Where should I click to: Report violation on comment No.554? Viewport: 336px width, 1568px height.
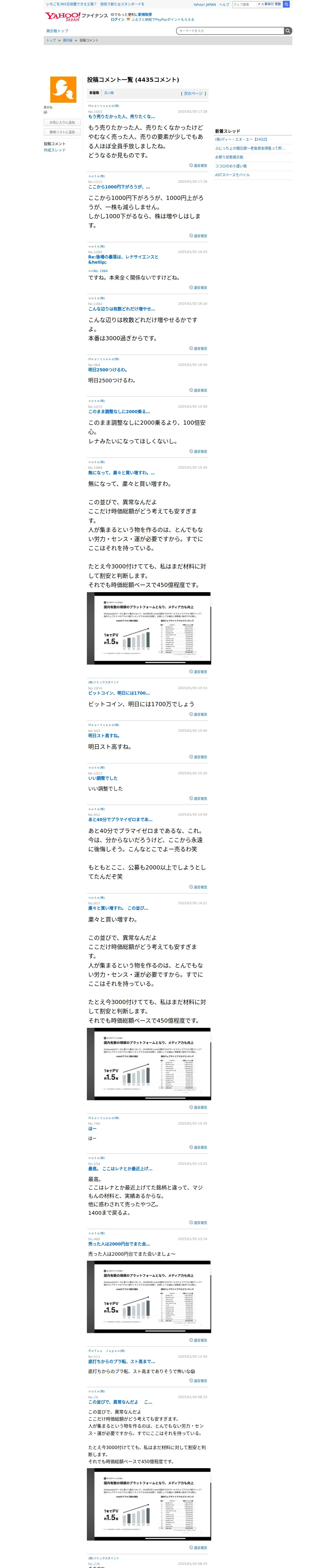point(198,1223)
